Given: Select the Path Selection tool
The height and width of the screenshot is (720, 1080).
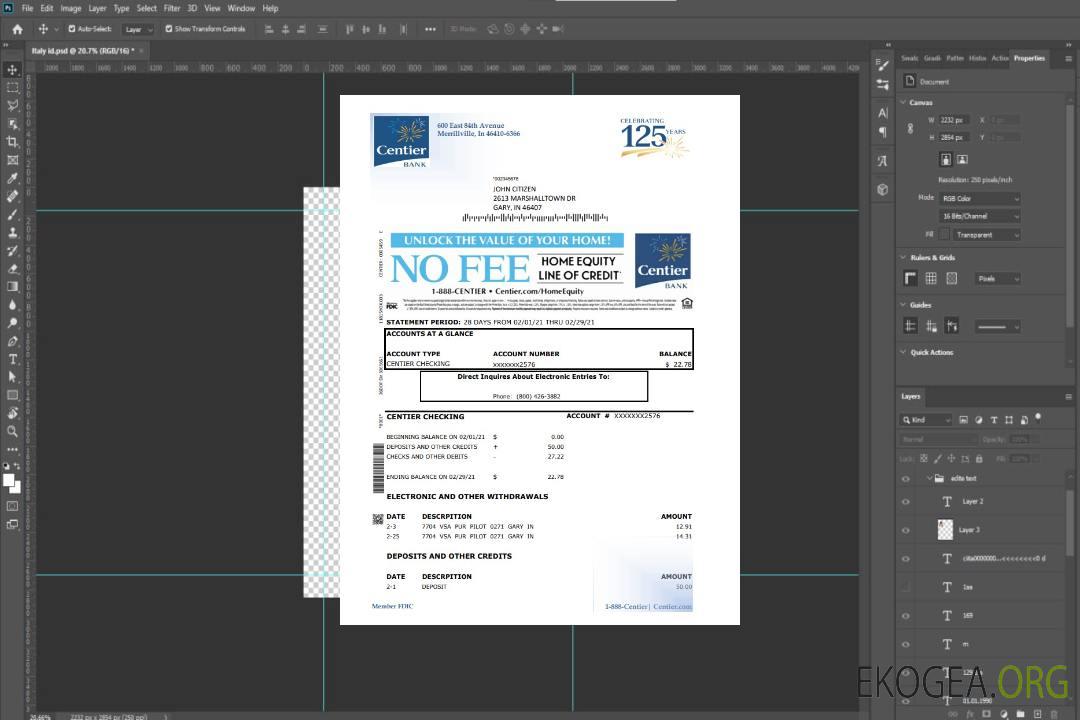Looking at the screenshot, I should click(x=12, y=377).
